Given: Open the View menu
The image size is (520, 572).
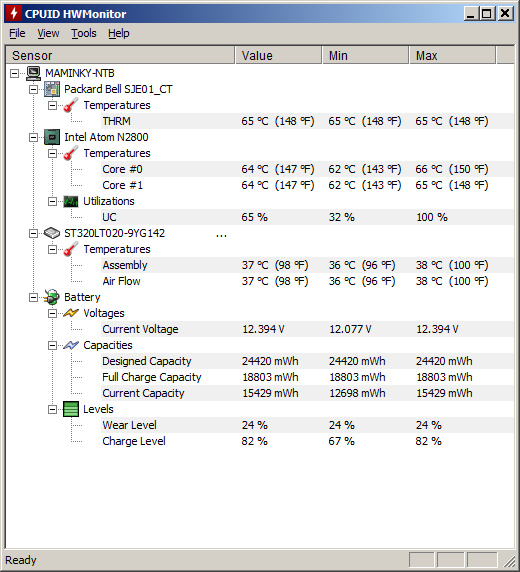Looking at the screenshot, I should pyautogui.click(x=48, y=33).
